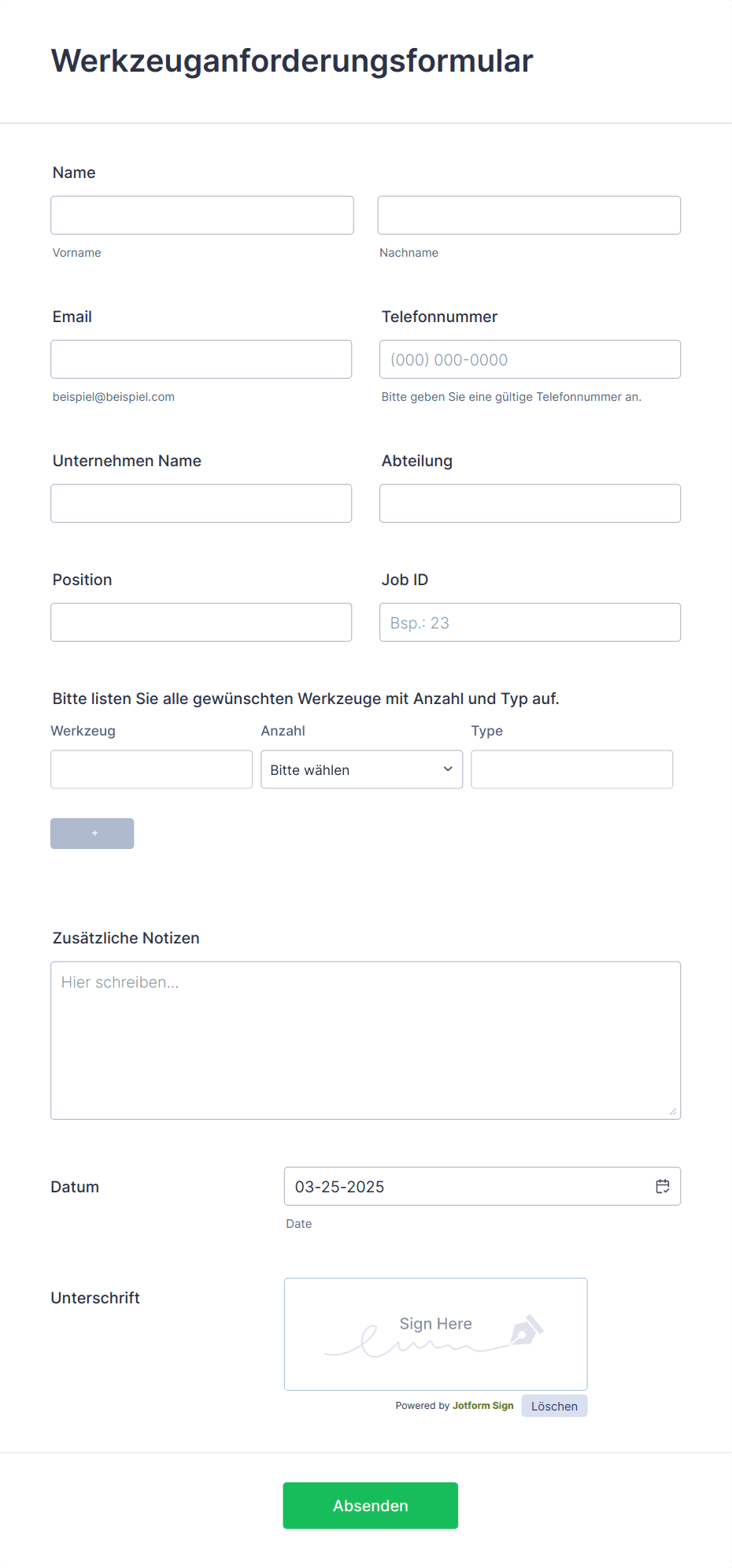Click the Type column input field
732x1568 pixels.
(572, 769)
